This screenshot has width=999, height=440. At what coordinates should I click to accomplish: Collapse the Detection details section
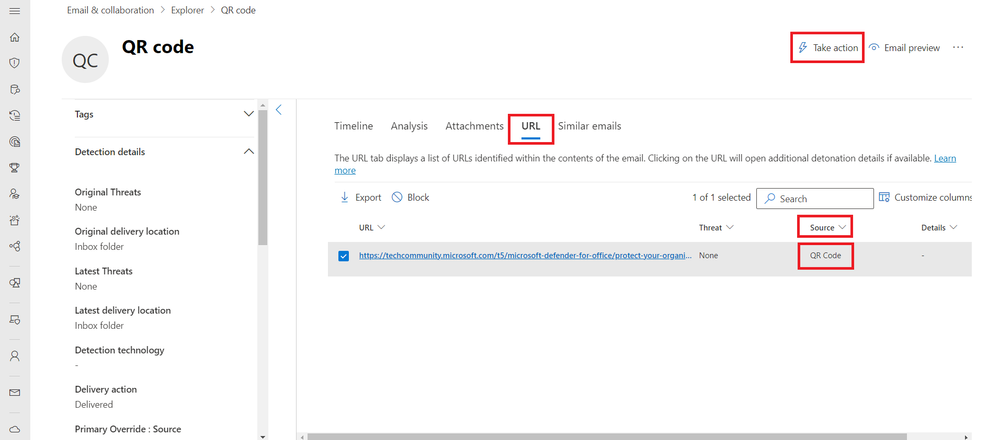coord(248,152)
